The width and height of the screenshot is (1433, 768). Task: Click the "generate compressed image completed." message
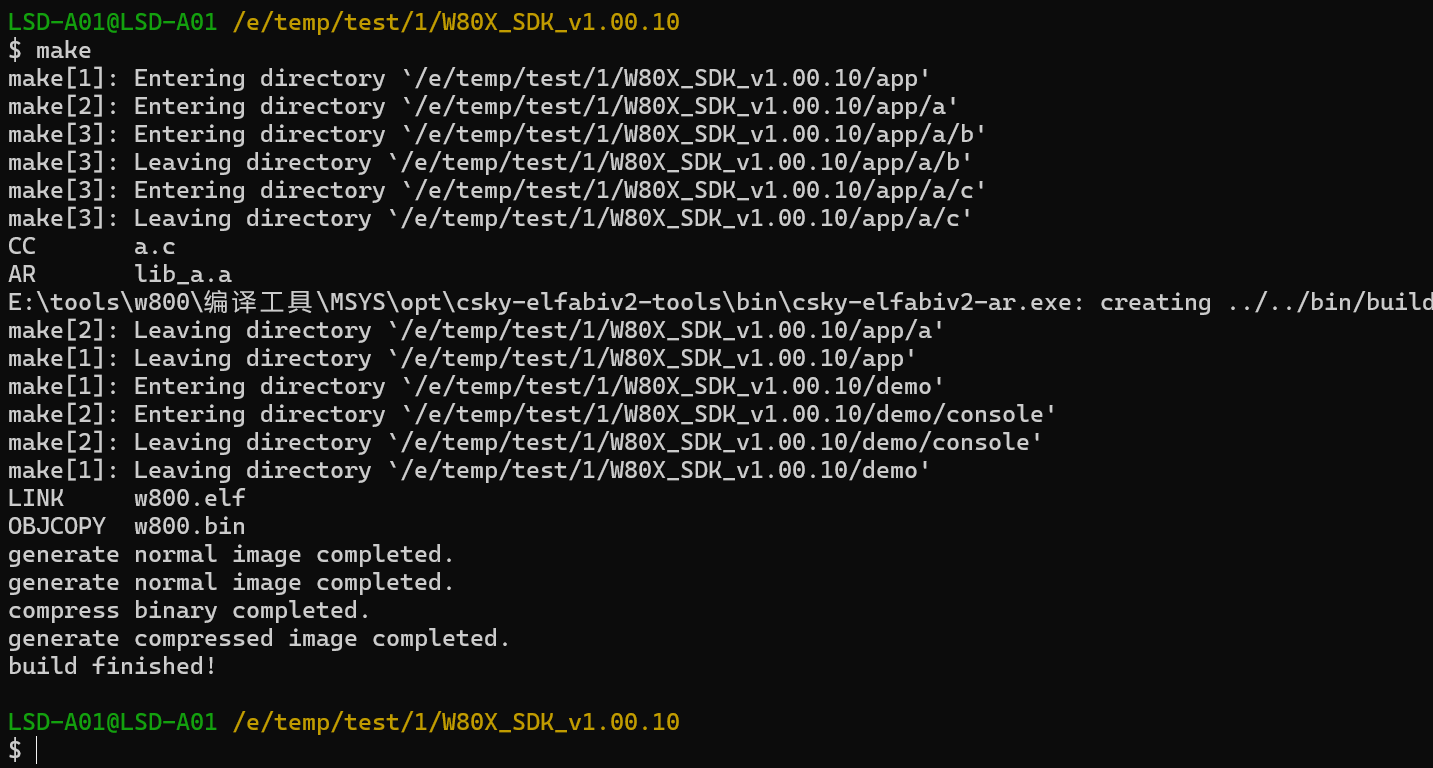259,638
